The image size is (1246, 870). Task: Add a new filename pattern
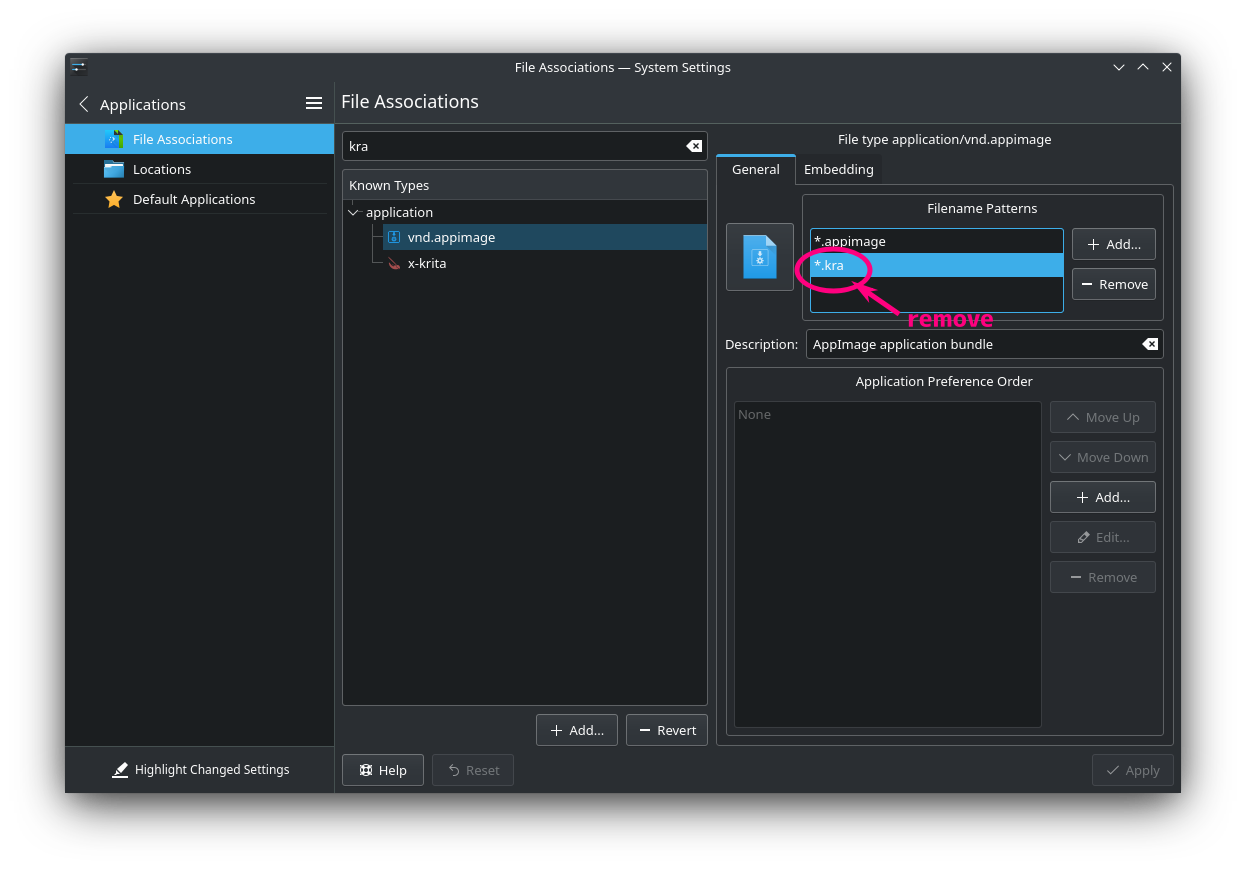tap(1113, 244)
